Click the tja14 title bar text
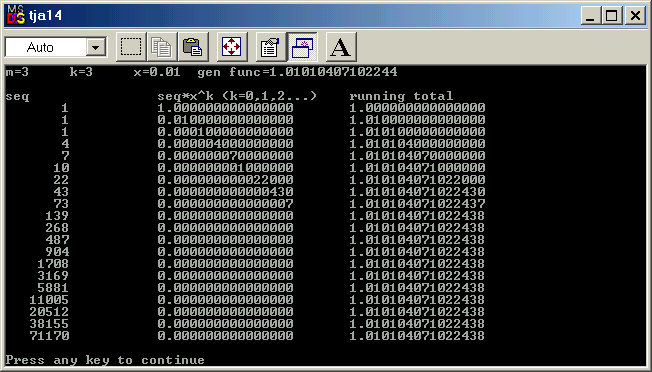 click(46, 16)
